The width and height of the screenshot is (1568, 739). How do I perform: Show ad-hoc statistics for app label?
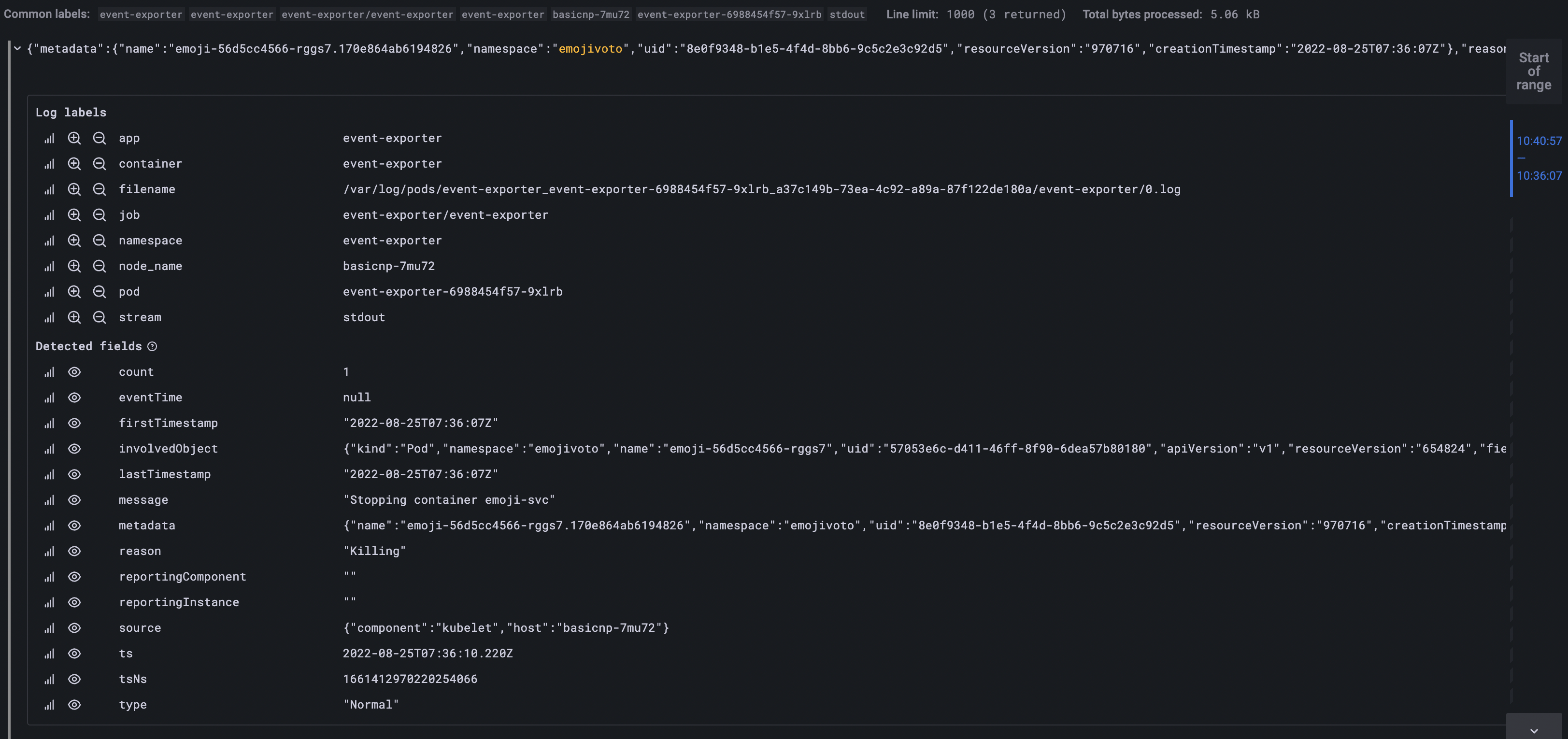pyautogui.click(x=49, y=138)
